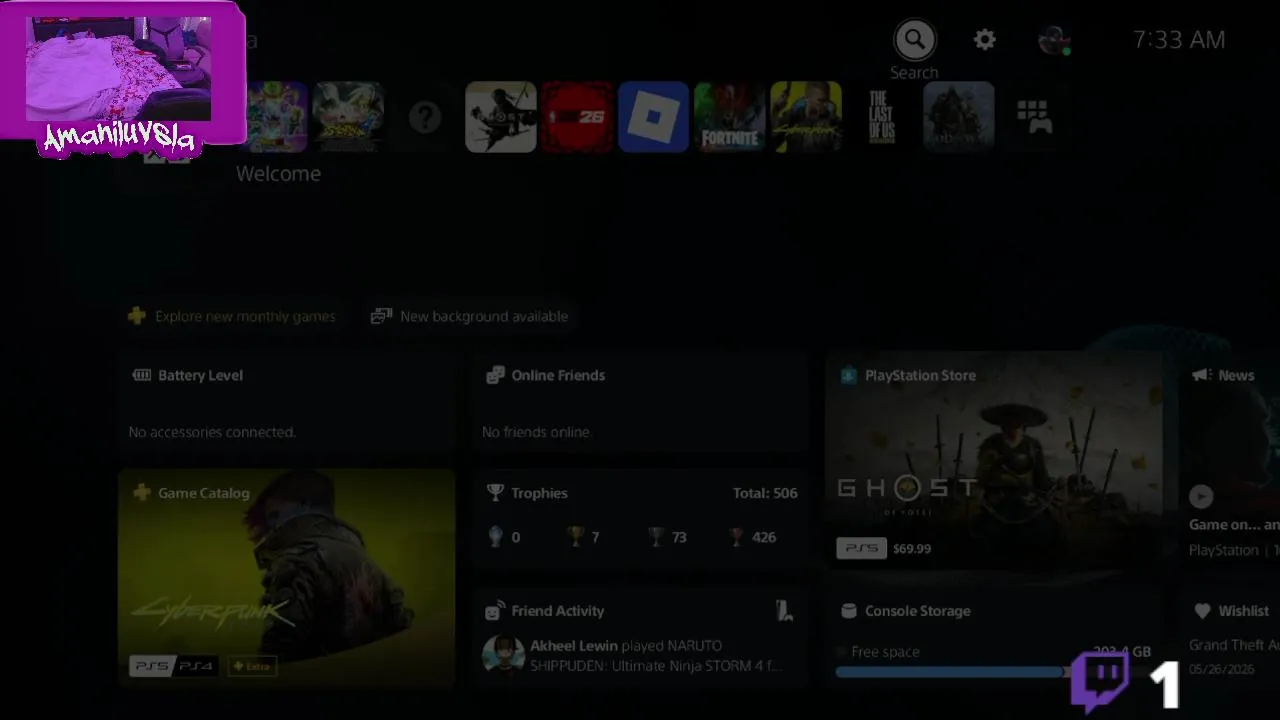This screenshot has width=1280, height=720.
Task: Click the Trophies cup icon
Action: [495, 493]
